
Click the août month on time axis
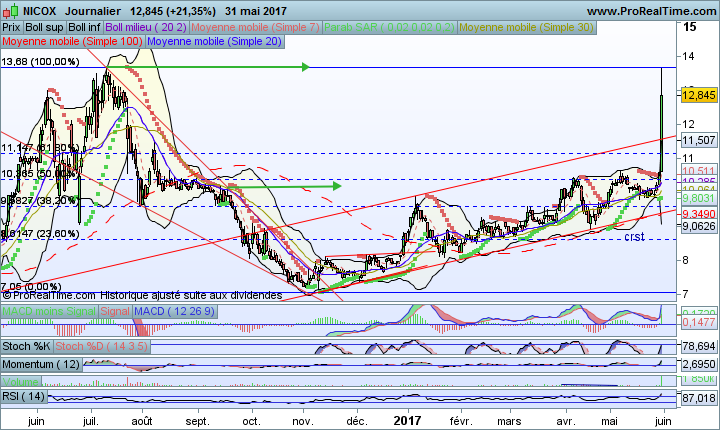tap(142, 421)
